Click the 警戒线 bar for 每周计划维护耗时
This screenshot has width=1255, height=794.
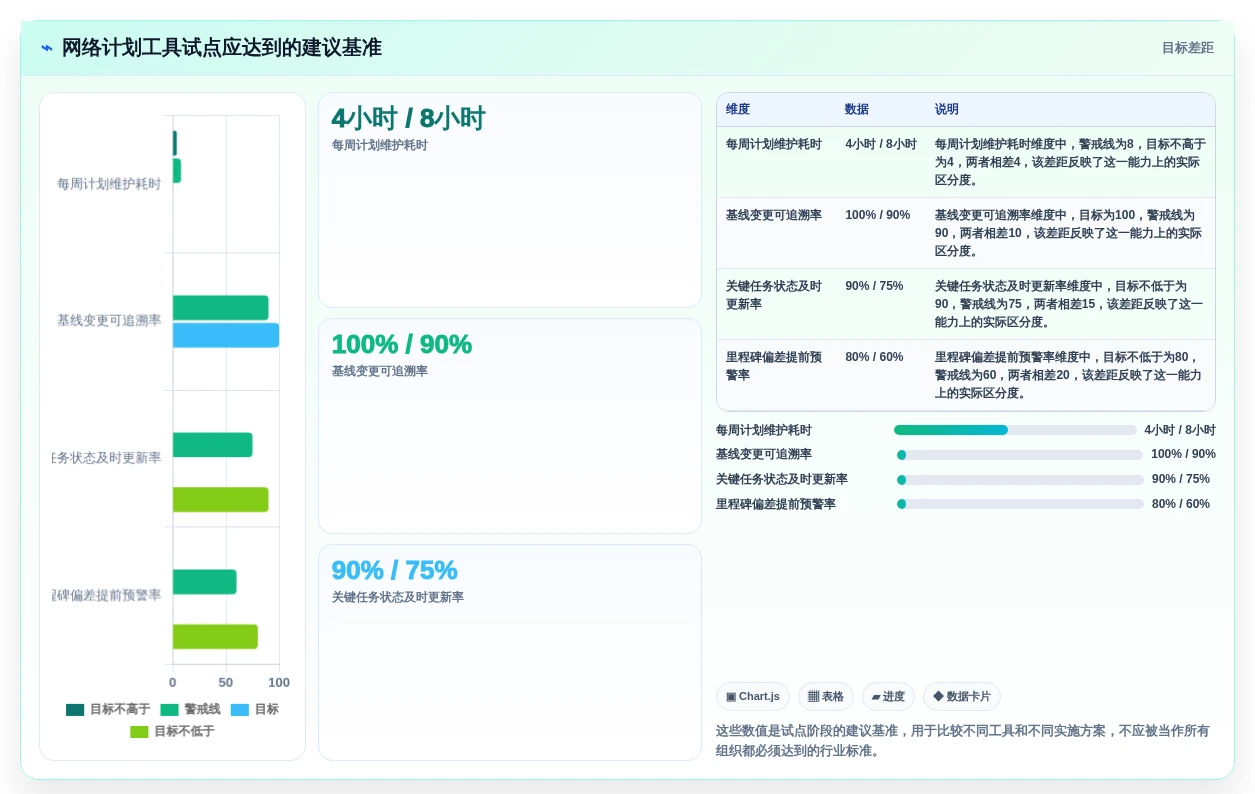click(177, 171)
